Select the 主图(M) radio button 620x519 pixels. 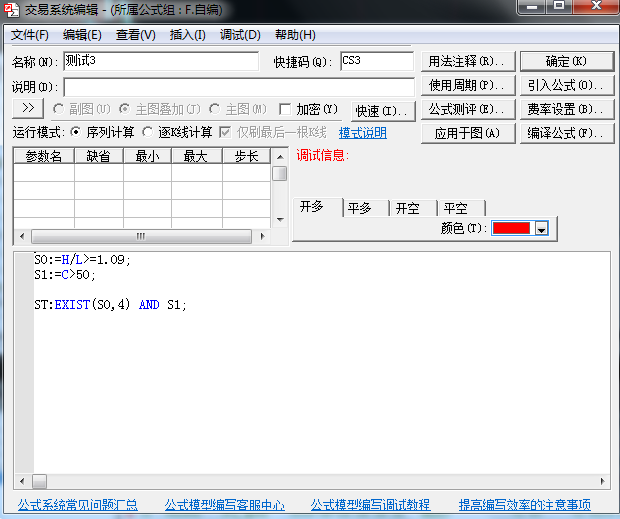point(215,109)
